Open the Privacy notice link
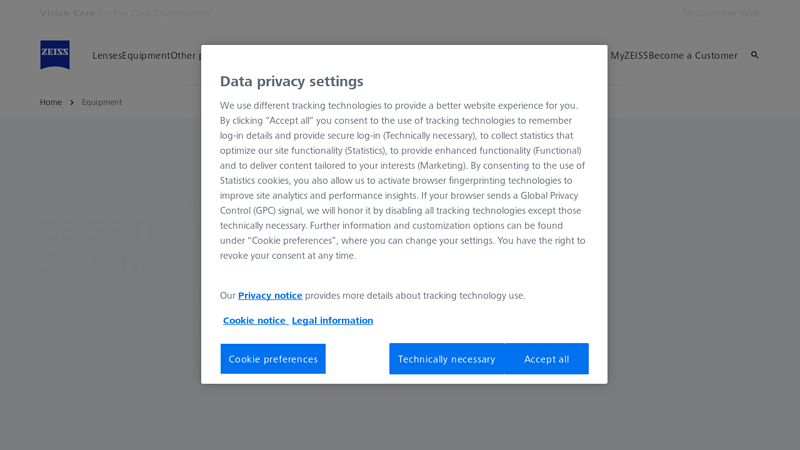The image size is (800, 450). coord(270,296)
